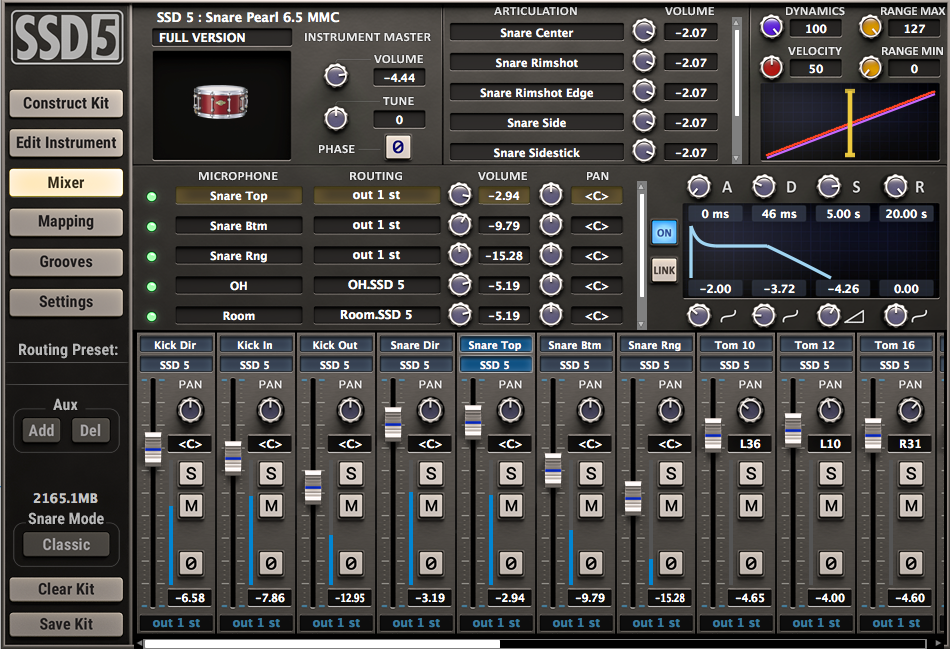Open the Kick Dir channel output dropdown
This screenshot has width=950, height=649.
point(176,622)
